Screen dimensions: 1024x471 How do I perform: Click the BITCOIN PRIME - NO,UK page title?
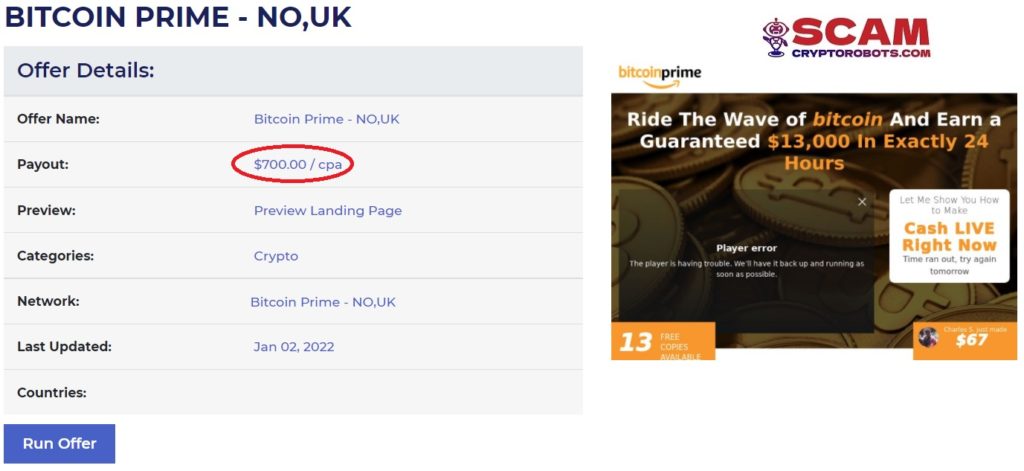[x=178, y=18]
